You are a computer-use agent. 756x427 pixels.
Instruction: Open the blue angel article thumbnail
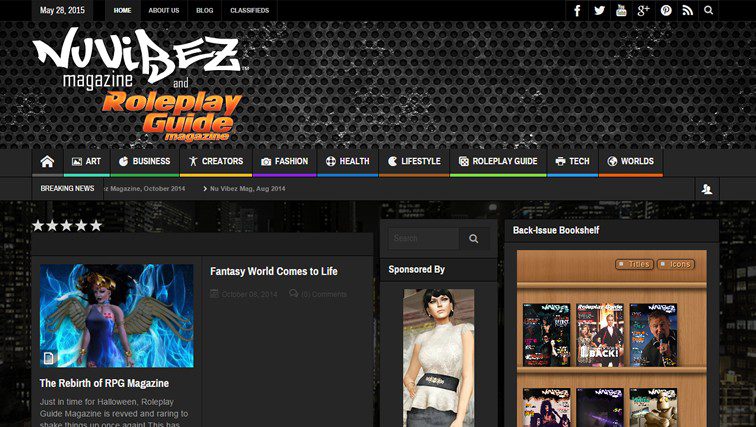[117, 316]
